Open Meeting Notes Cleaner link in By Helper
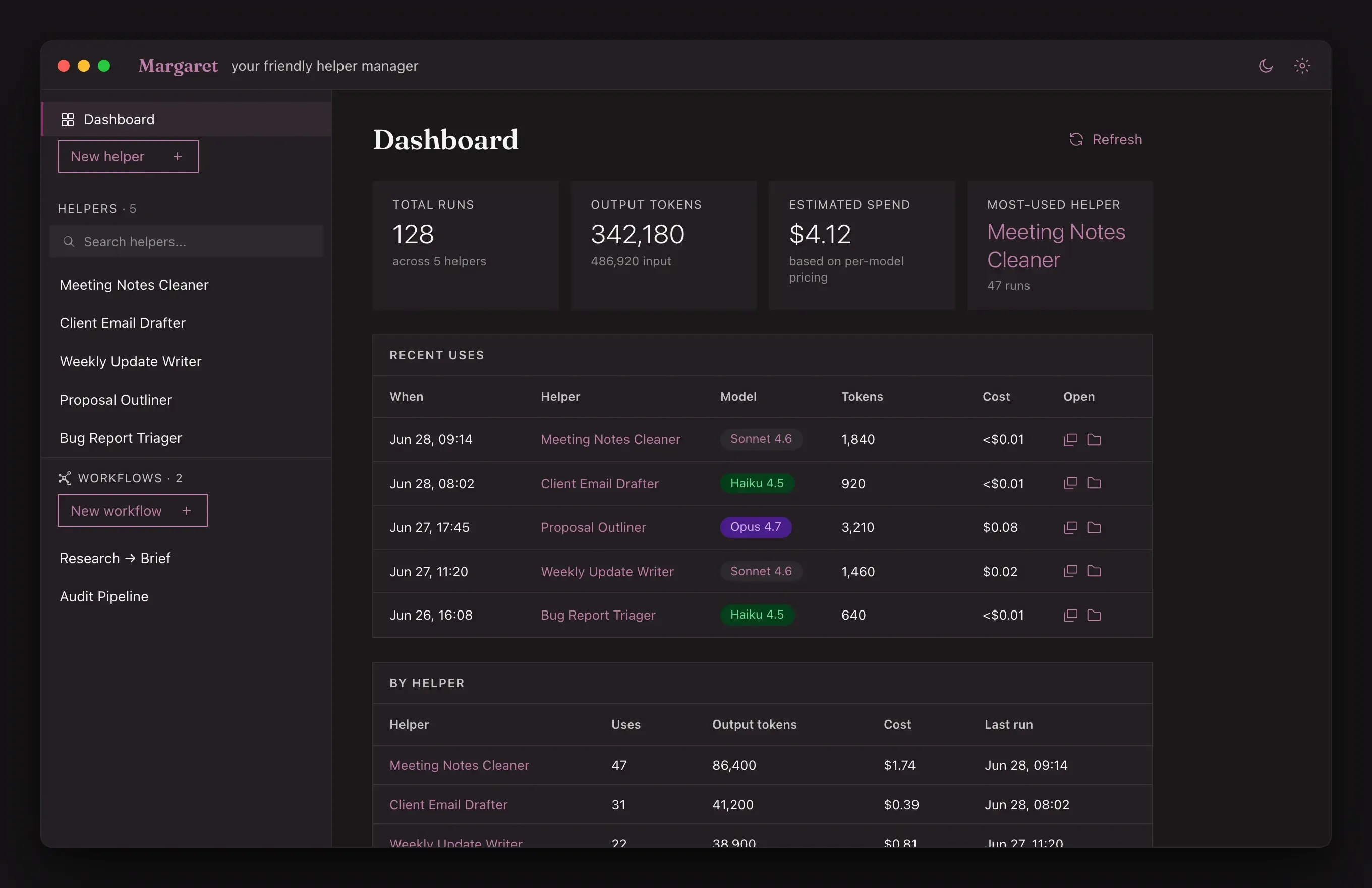The height and width of the screenshot is (888, 1372). [x=459, y=765]
